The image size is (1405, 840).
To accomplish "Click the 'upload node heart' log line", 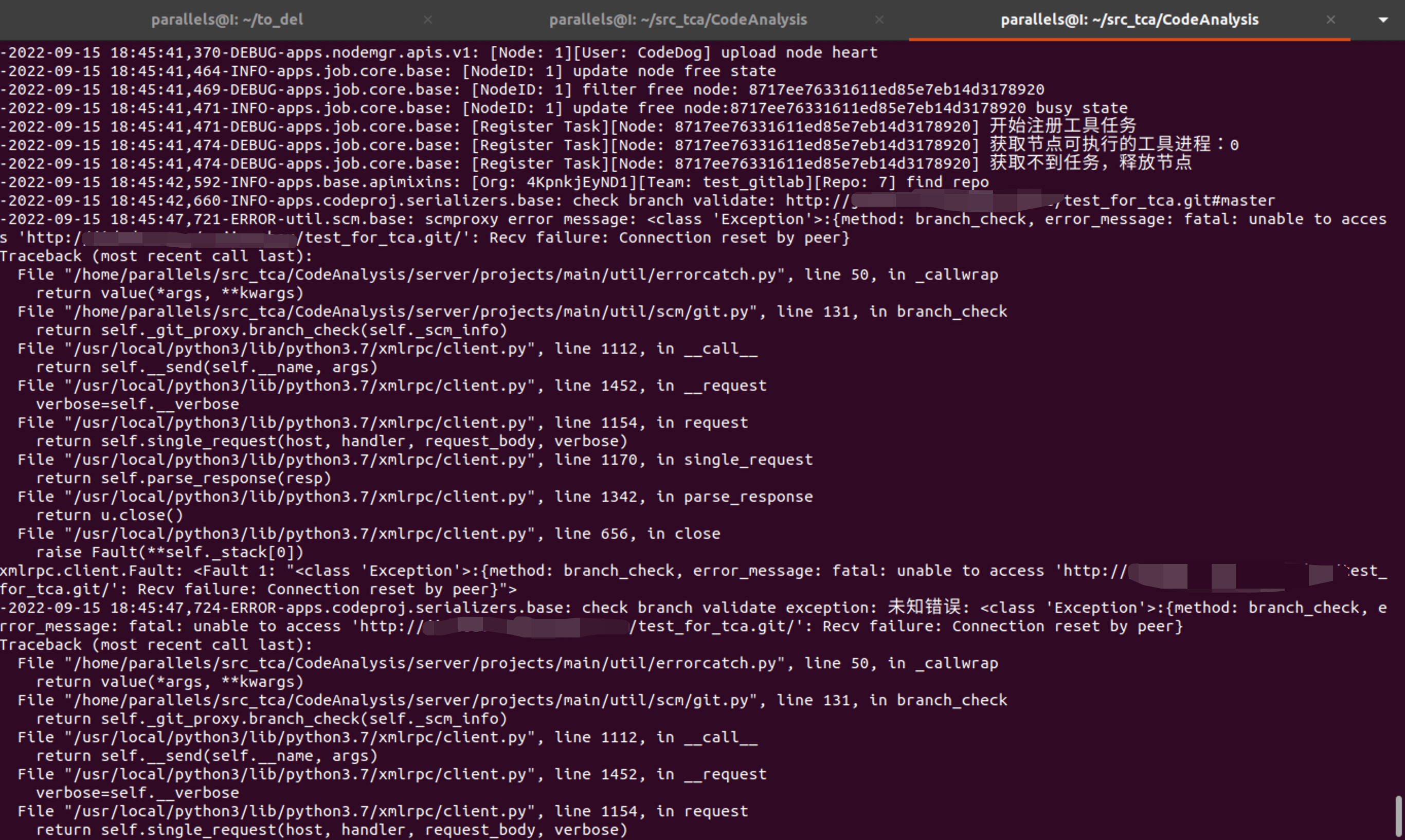I will pos(439,52).
